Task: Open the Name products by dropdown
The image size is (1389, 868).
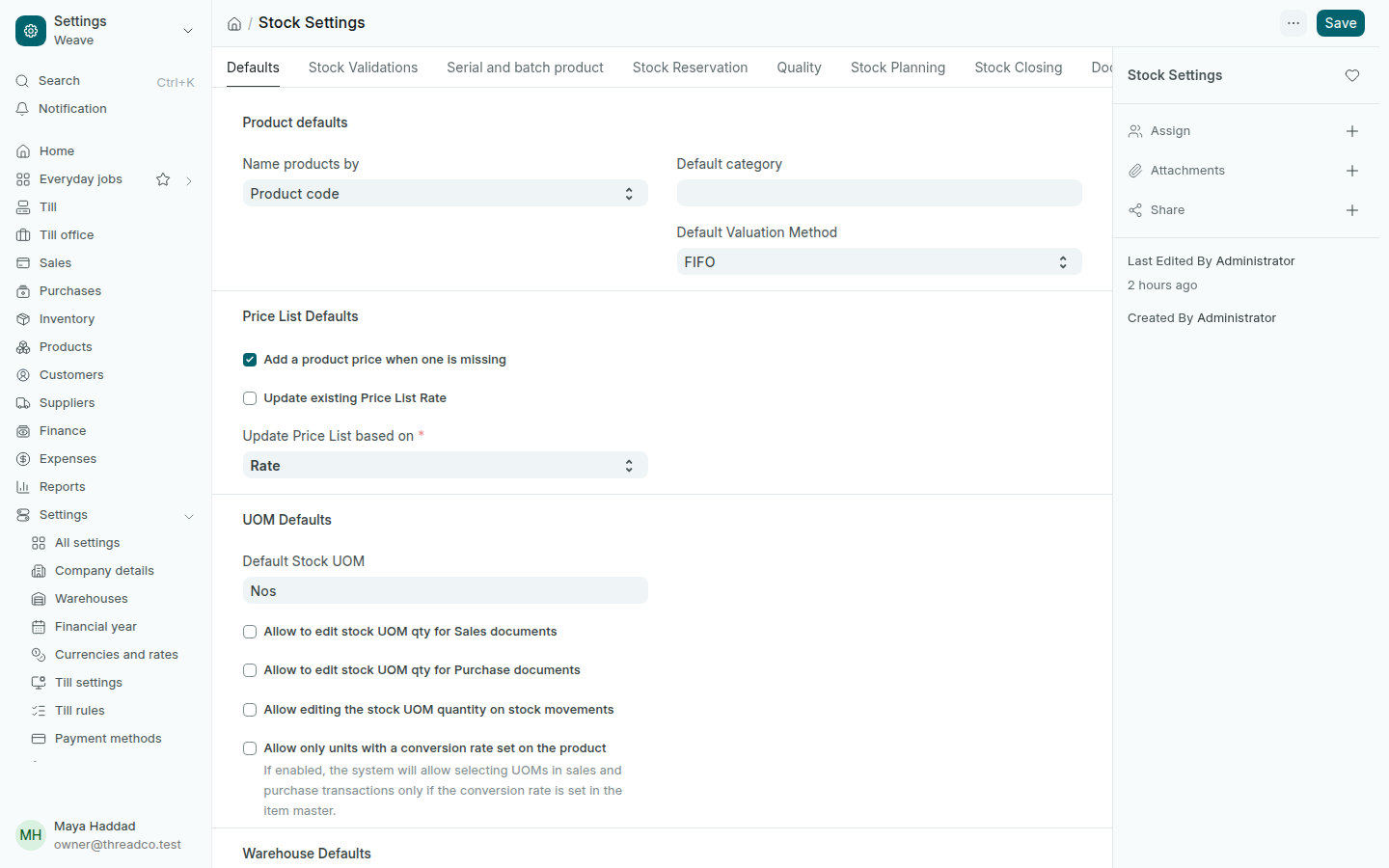Action: coord(445,194)
